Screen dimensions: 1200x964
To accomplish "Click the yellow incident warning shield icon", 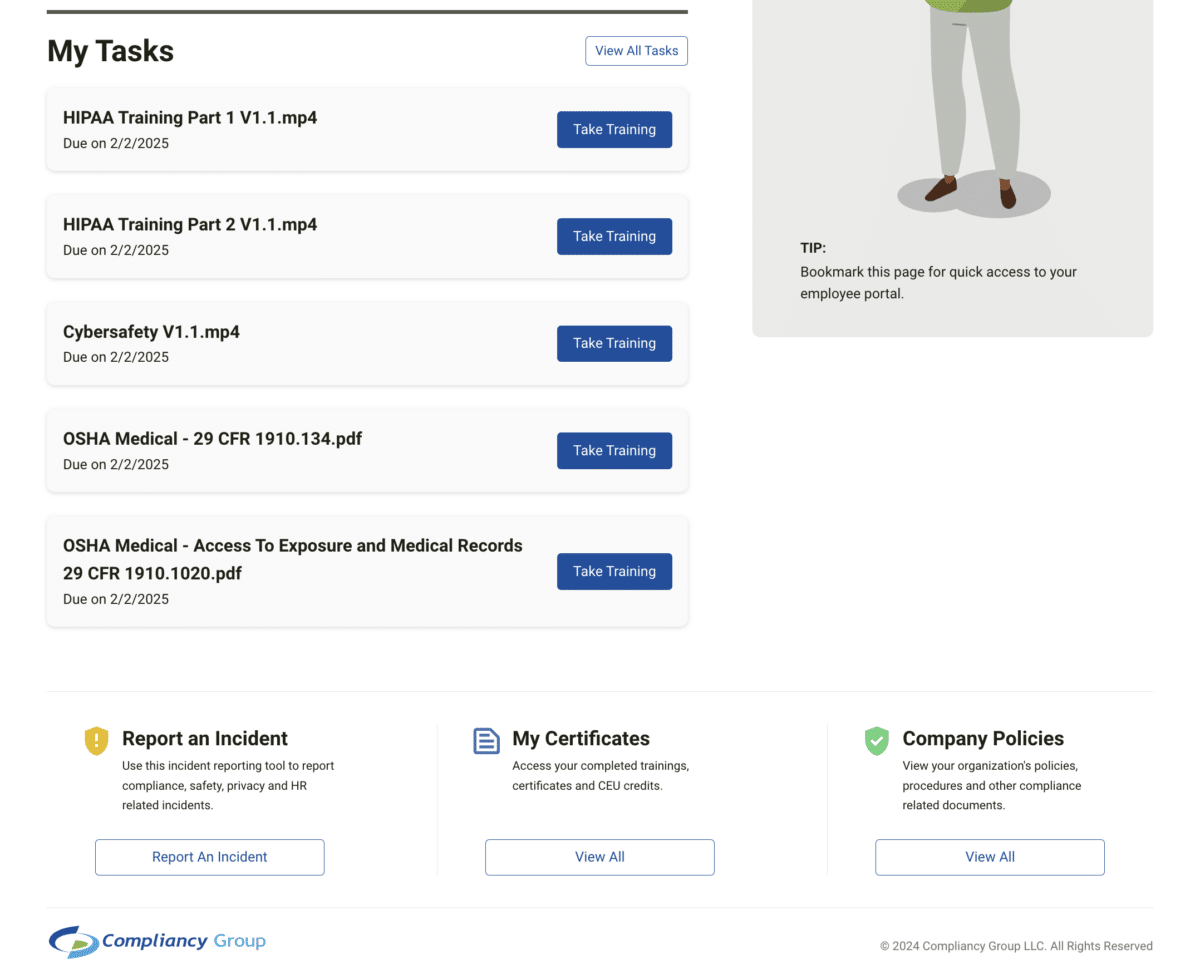I will tap(96, 741).
